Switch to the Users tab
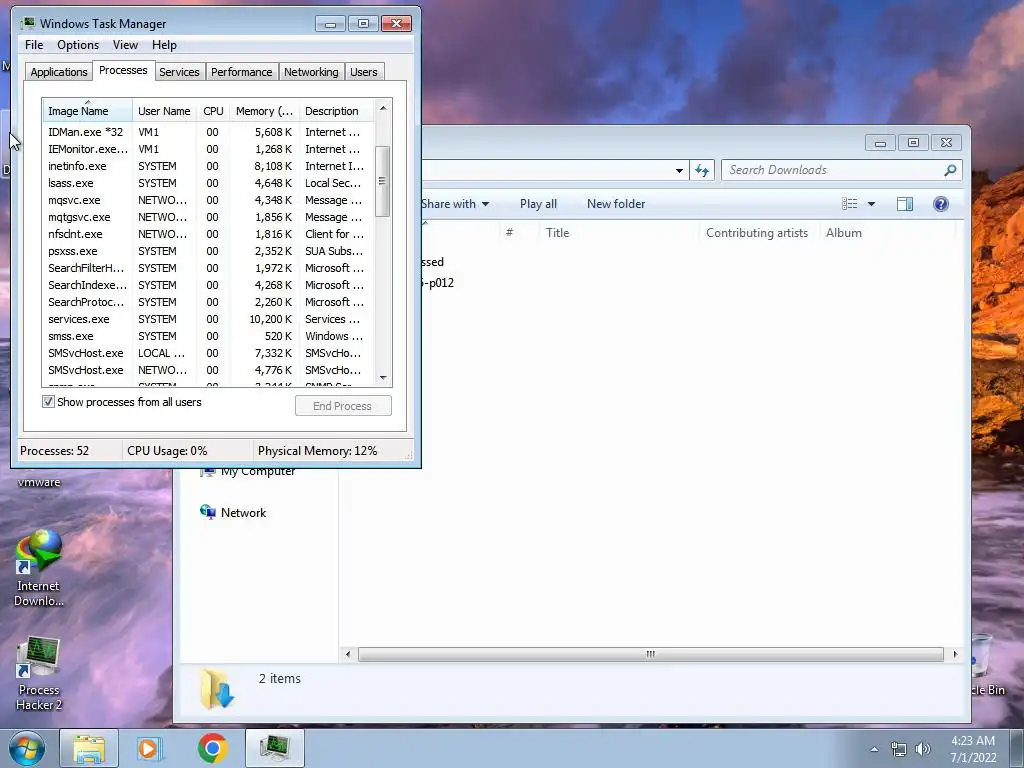Screen dimensions: 1024x768 [x=364, y=72]
